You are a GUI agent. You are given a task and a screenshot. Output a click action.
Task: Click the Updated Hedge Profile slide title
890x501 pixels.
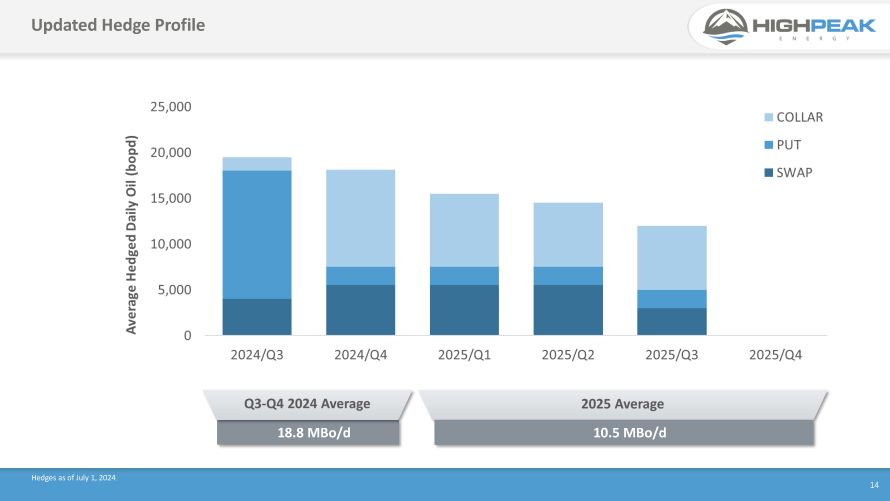coord(117,25)
